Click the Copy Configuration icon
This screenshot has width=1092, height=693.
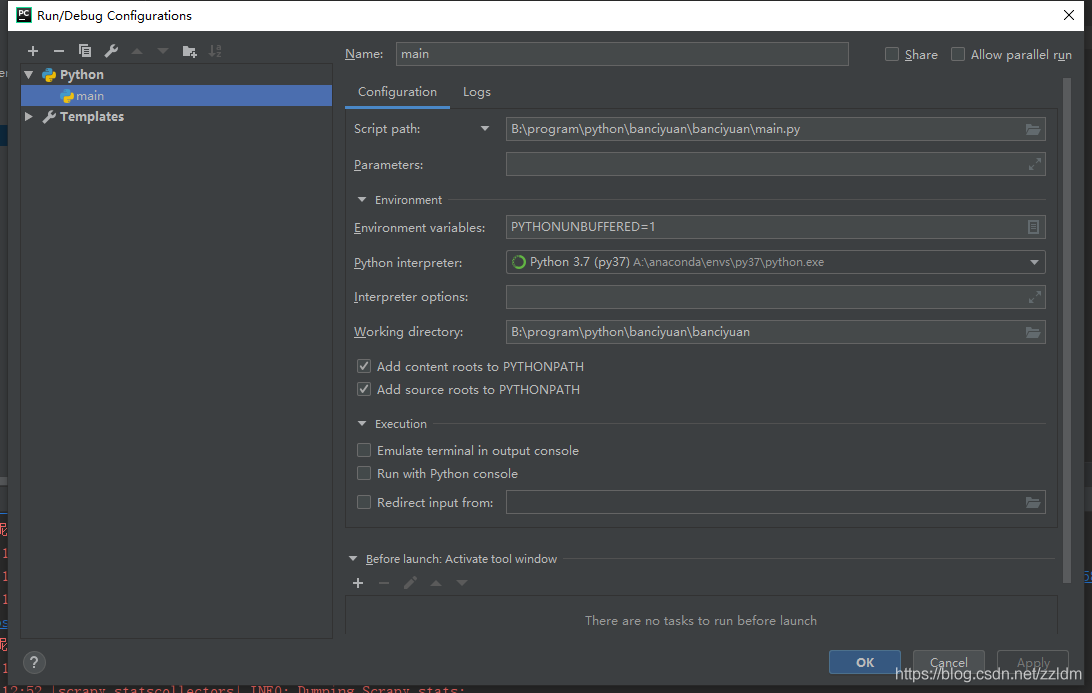(85, 51)
